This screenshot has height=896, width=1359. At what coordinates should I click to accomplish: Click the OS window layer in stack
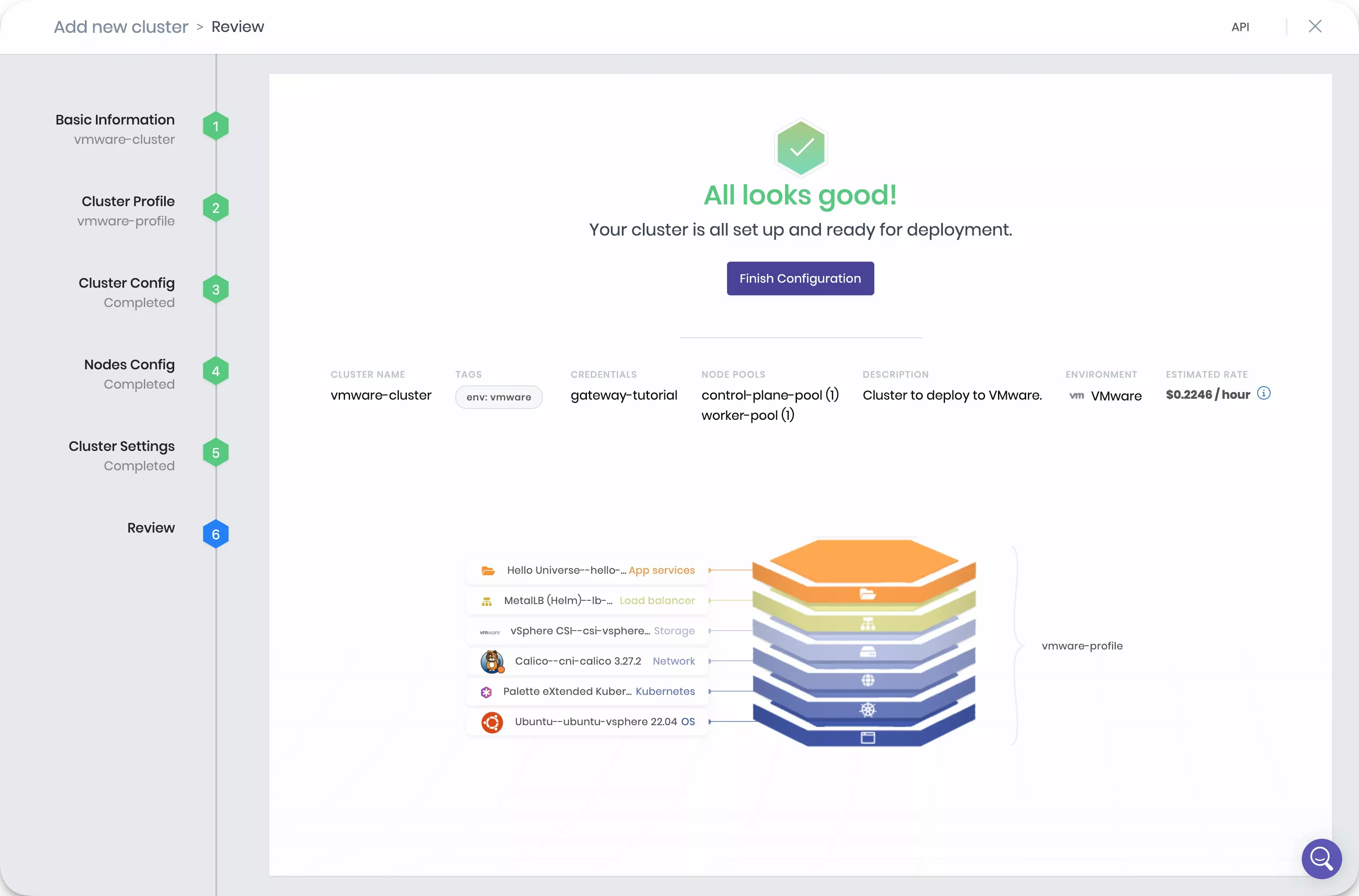[868, 738]
